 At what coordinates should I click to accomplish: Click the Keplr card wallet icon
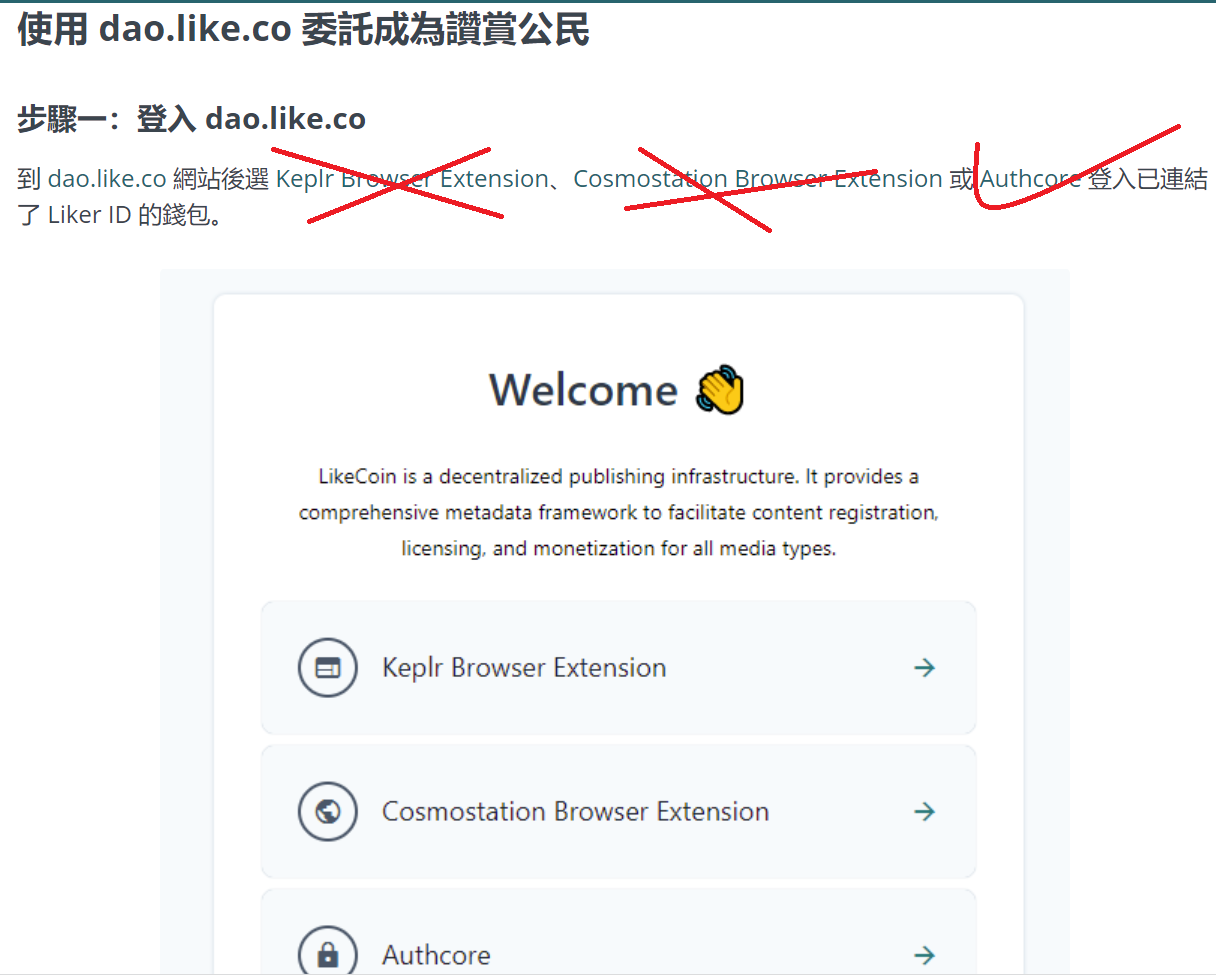pyautogui.click(x=327, y=668)
